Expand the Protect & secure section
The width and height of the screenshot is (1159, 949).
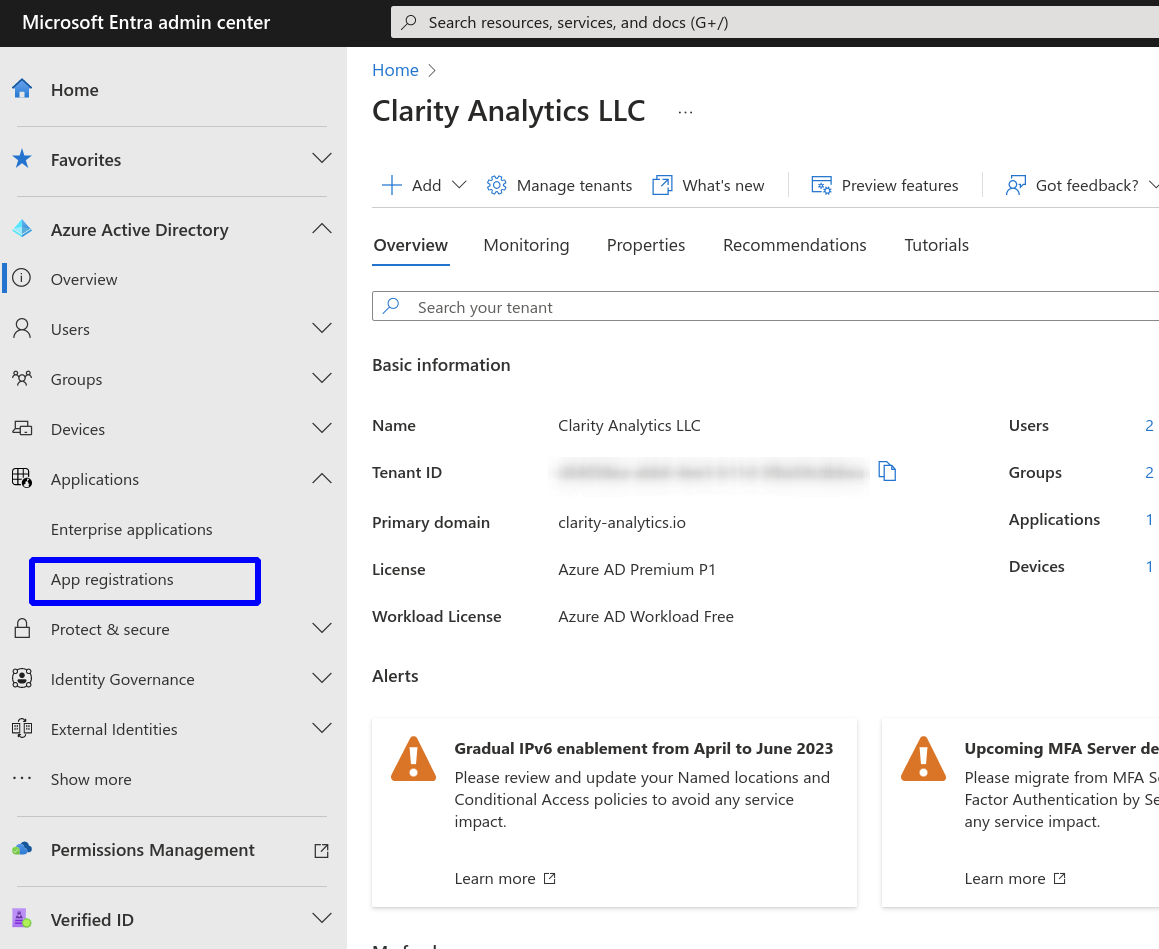tap(321, 628)
